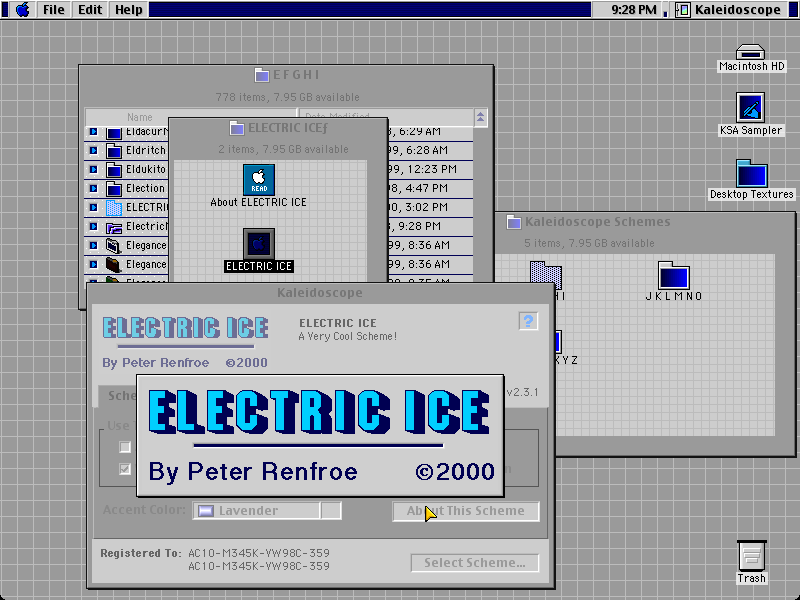Open the Apple menu
Screen dimensions: 800x600
pos(22,9)
